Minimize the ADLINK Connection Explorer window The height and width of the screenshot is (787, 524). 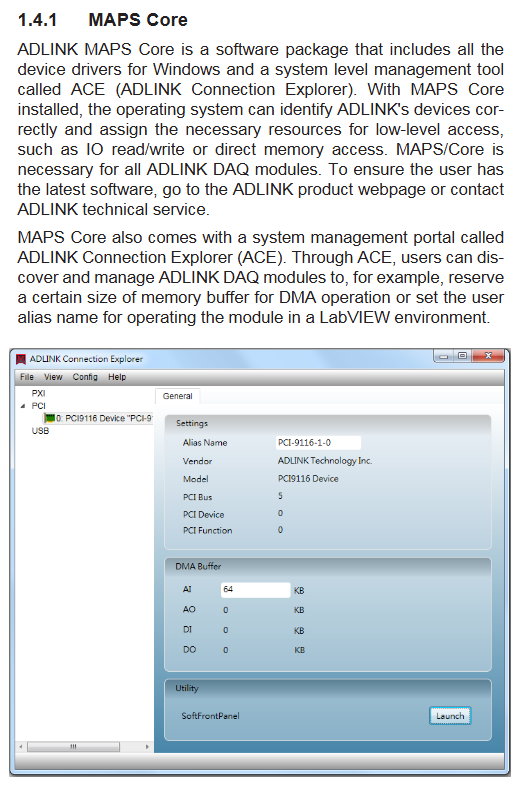pyautogui.click(x=444, y=356)
